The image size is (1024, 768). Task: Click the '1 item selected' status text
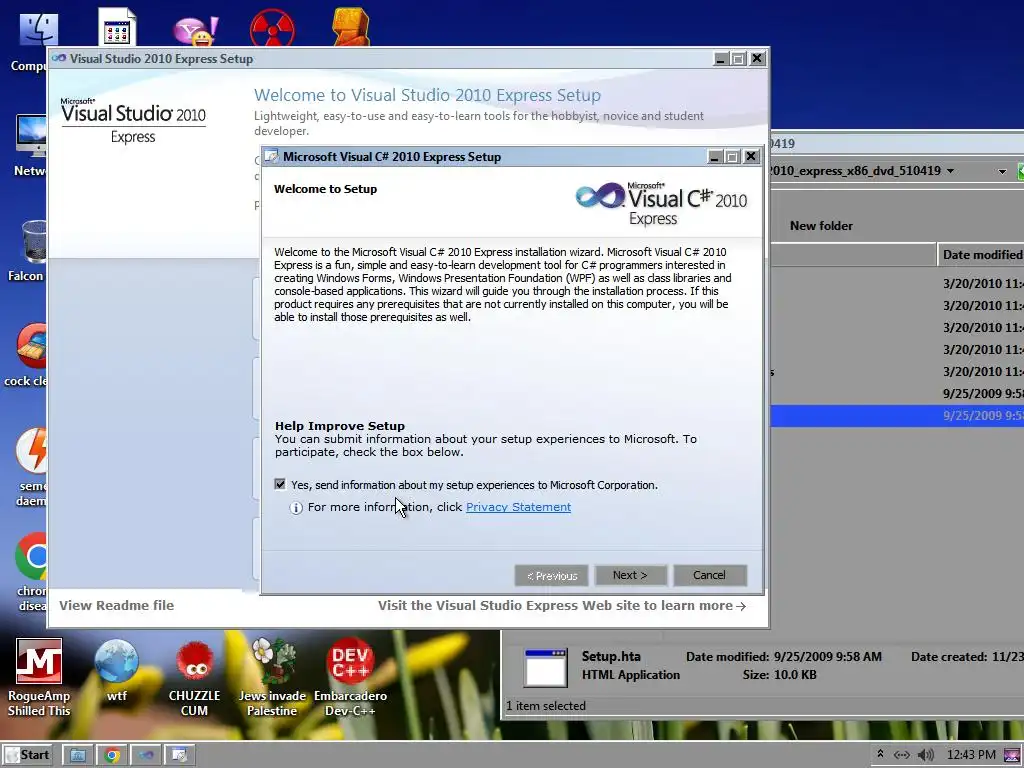[546, 706]
